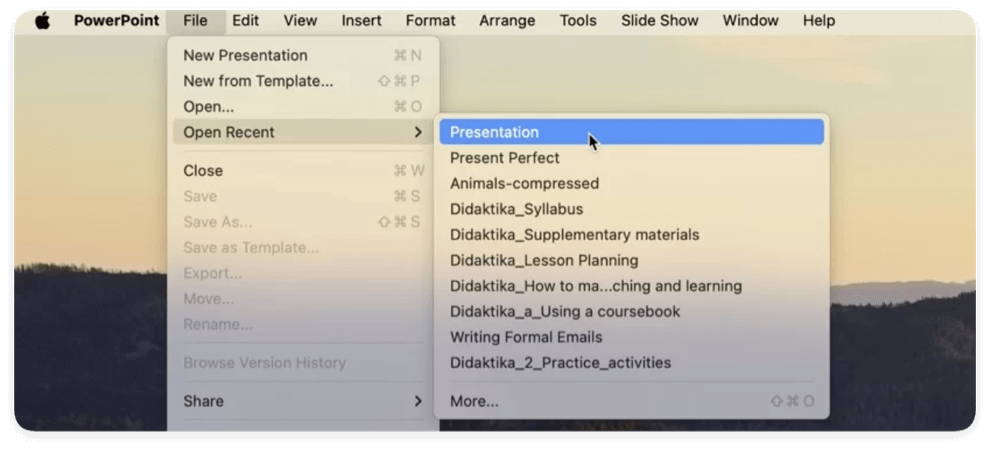Choose Close from the File menu
This screenshot has height=450, width=990.
coord(303,171)
